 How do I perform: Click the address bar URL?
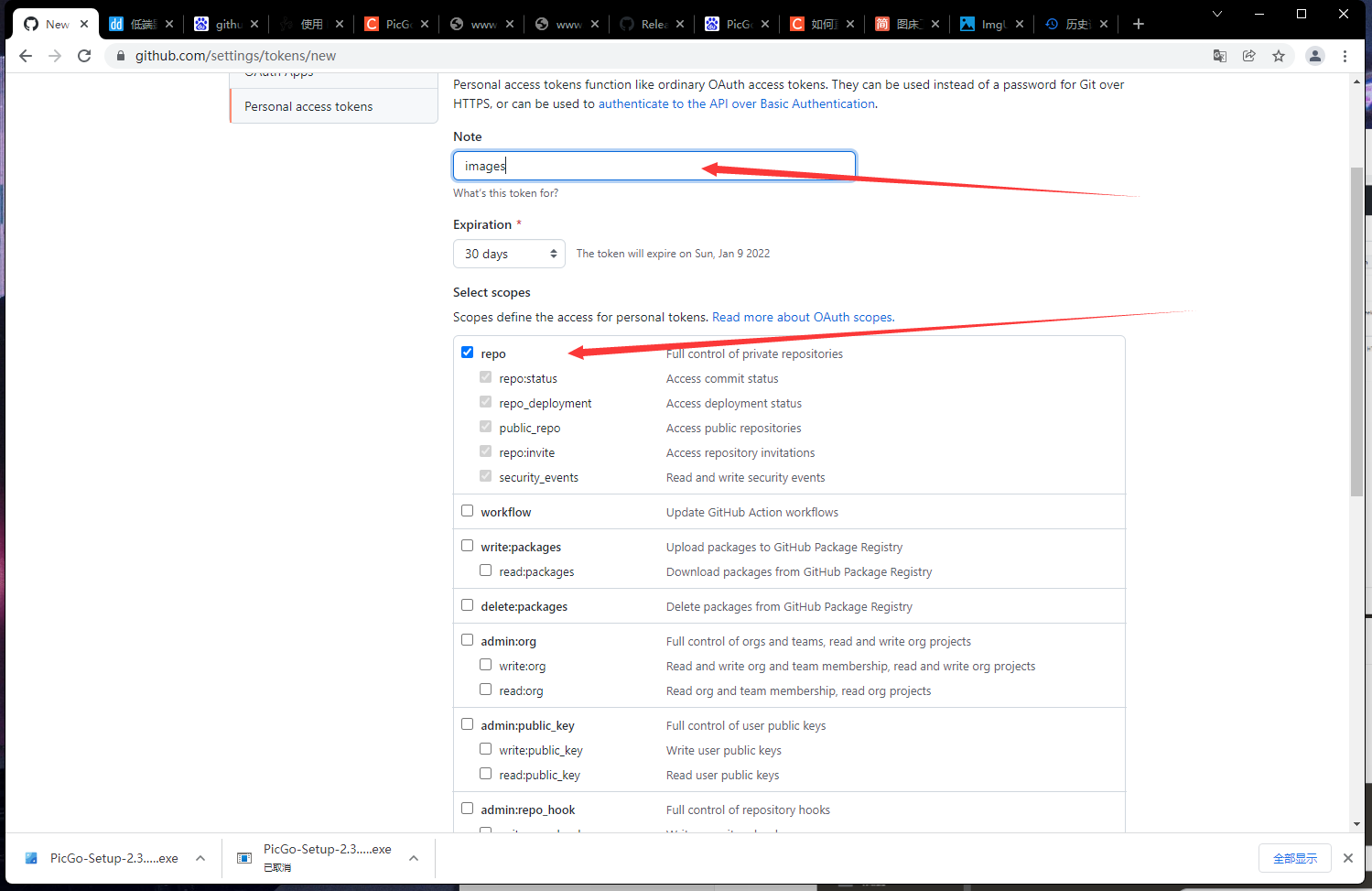(235, 56)
